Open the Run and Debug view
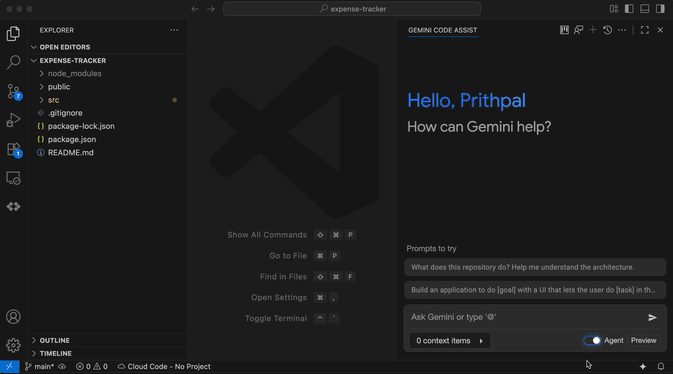Screen dimensions: 673x374 [13, 120]
